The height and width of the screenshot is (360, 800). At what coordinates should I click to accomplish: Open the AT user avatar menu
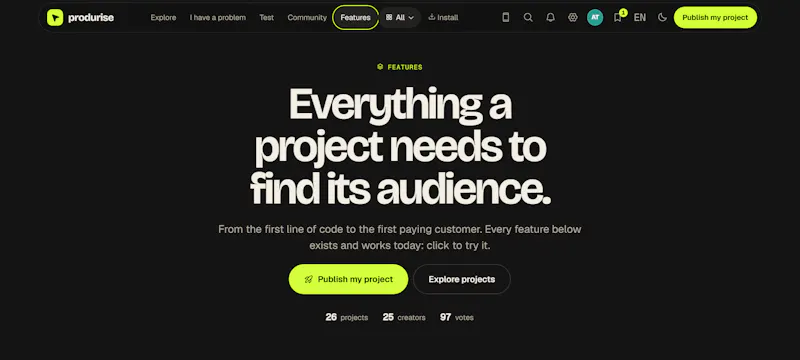[x=595, y=17]
